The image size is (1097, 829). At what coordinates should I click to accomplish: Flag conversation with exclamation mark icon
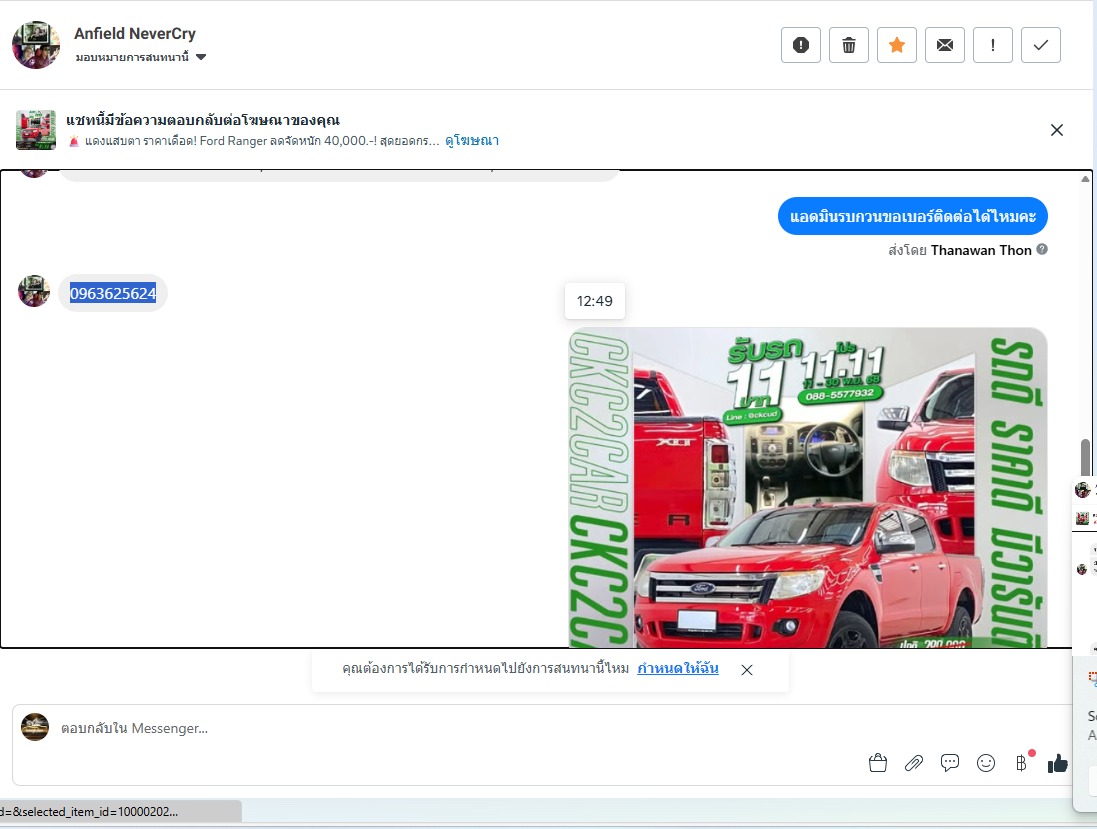pos(993,45)
